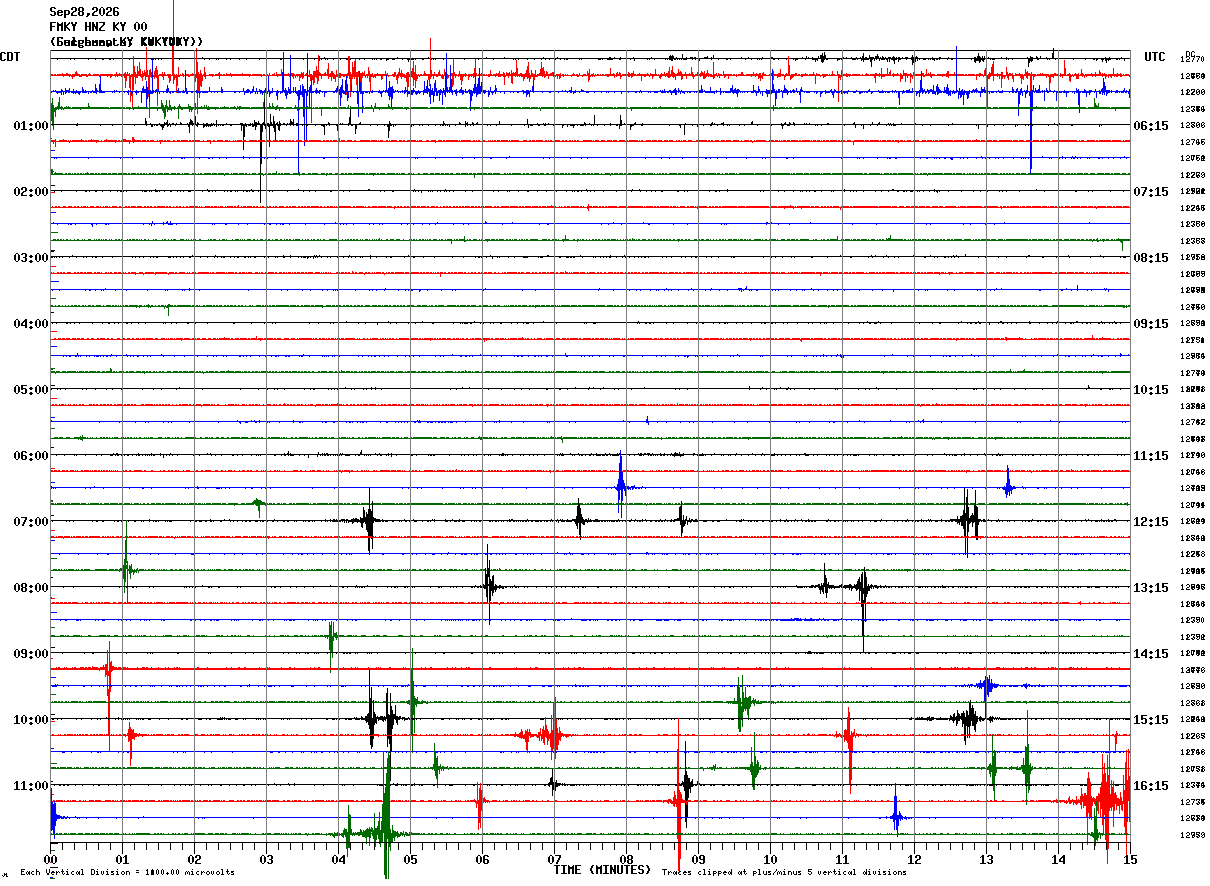The image size is (1210, 886).
Task: Click the UTC time zone label
Action: pos(1155,57)
